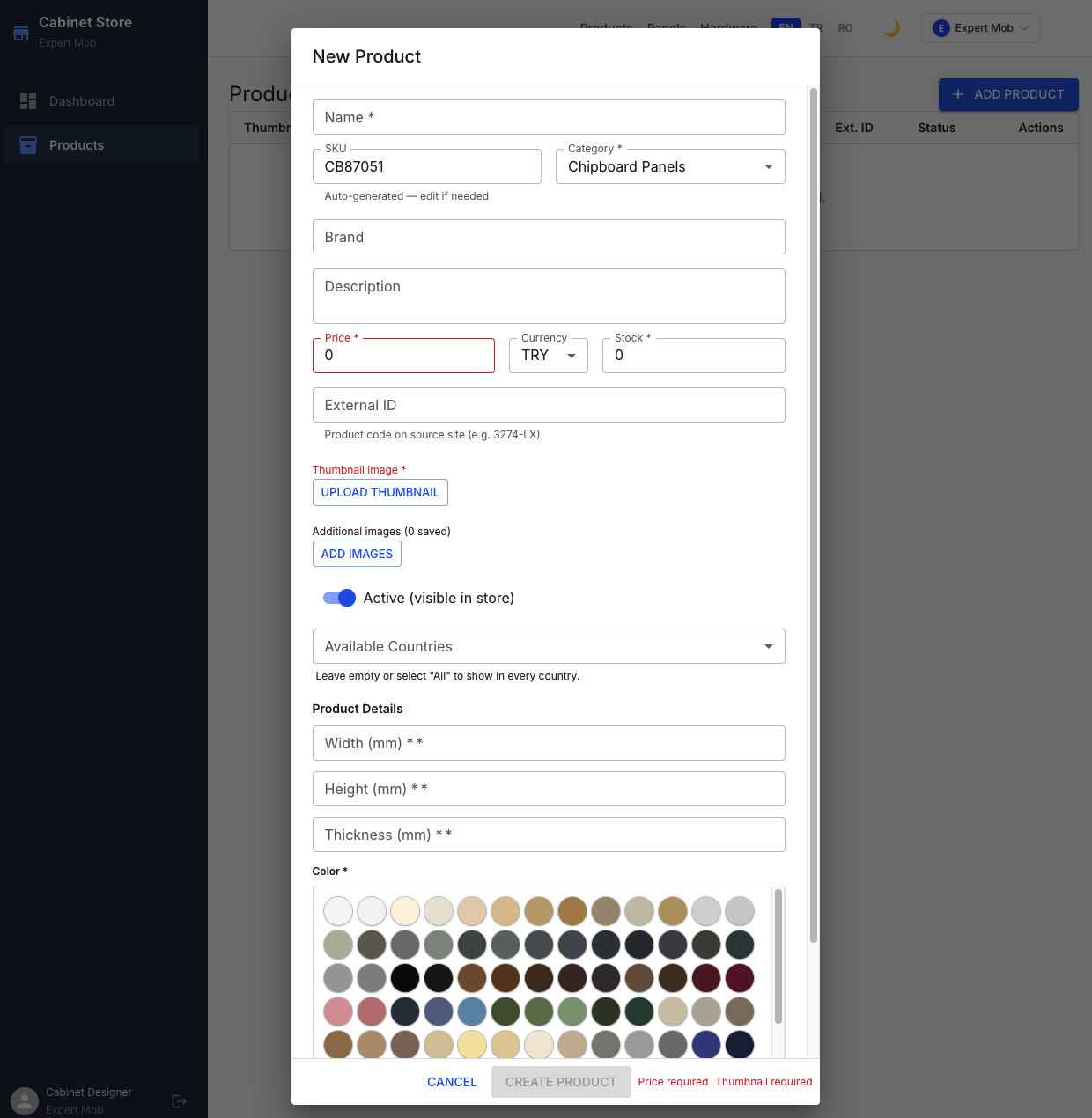Viewport: 1092px width, 1118px height.
Task: Click the Description text area
Action: [549, 296]
